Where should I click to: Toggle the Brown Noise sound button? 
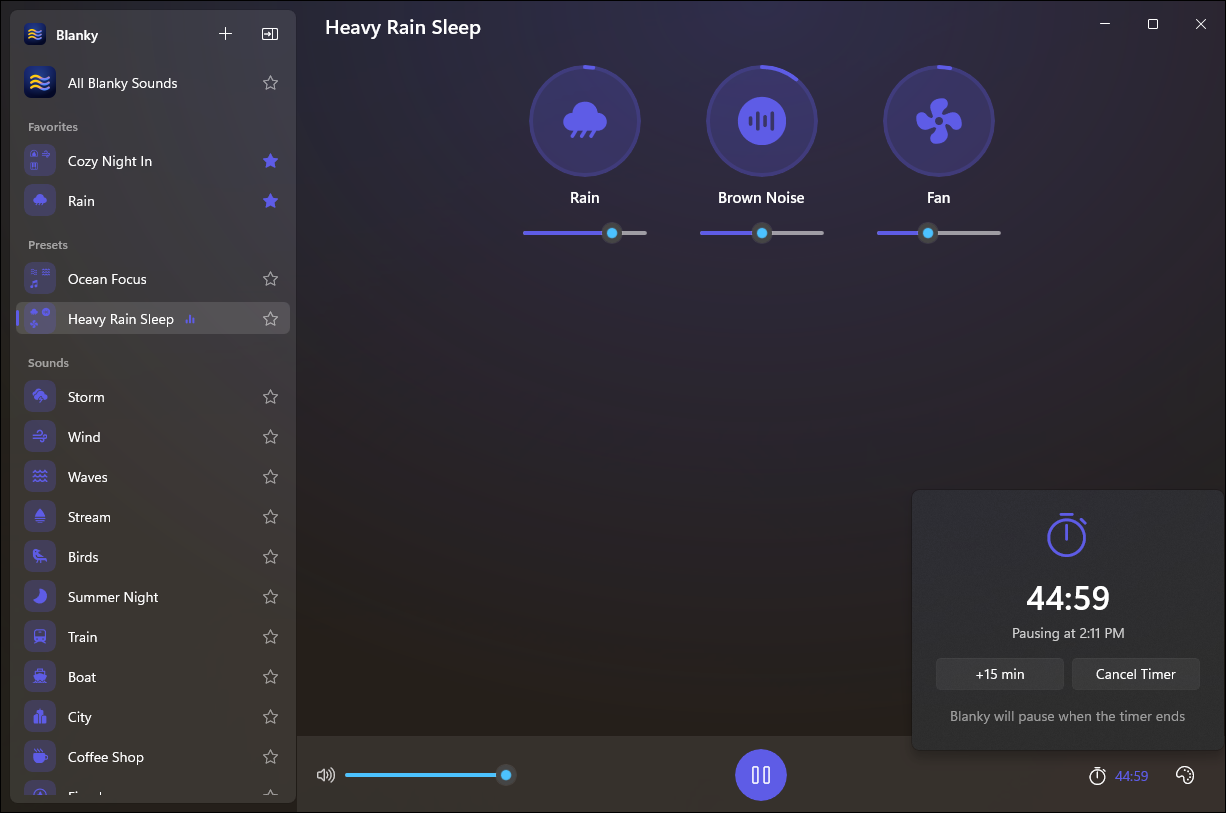click(762, 121)
